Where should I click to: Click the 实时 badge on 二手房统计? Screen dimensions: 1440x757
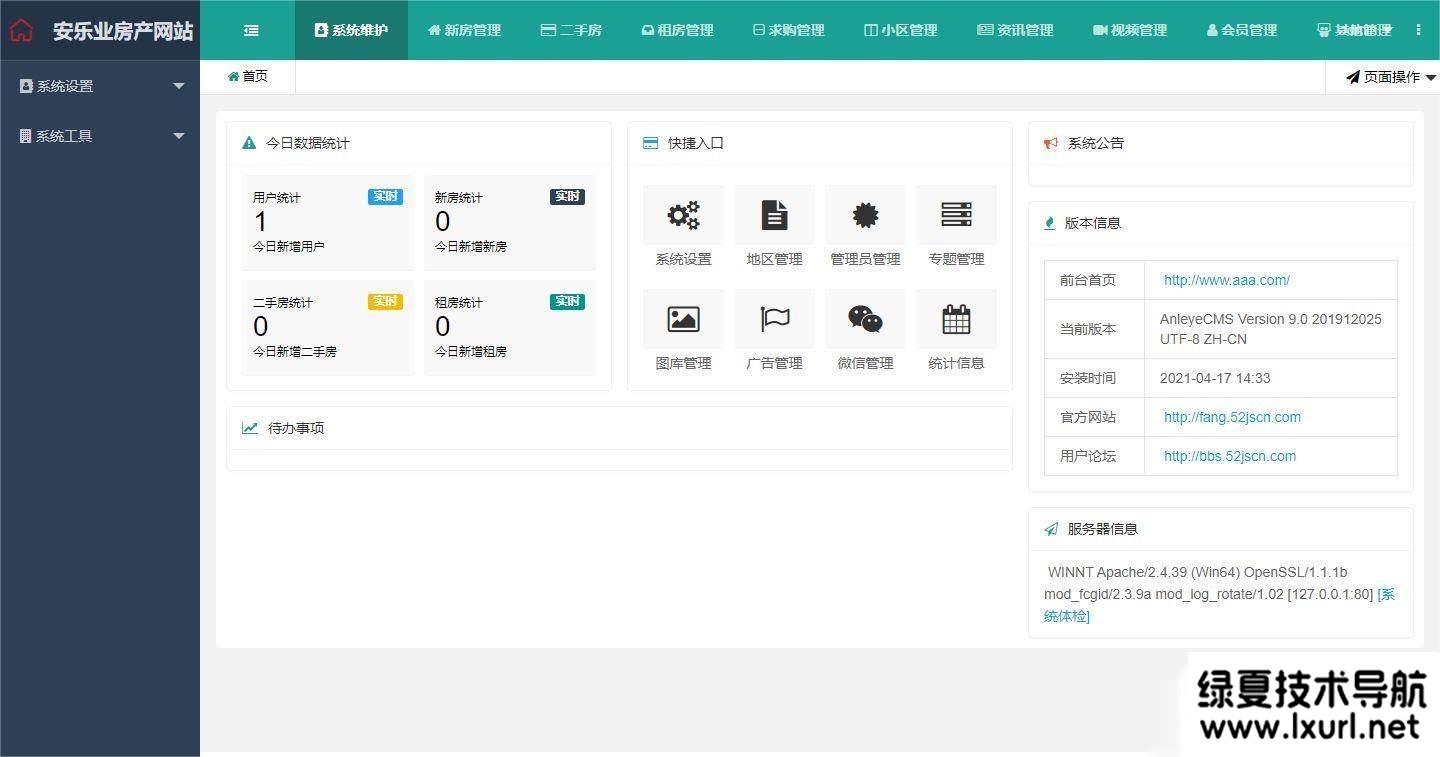coord(385,302)
